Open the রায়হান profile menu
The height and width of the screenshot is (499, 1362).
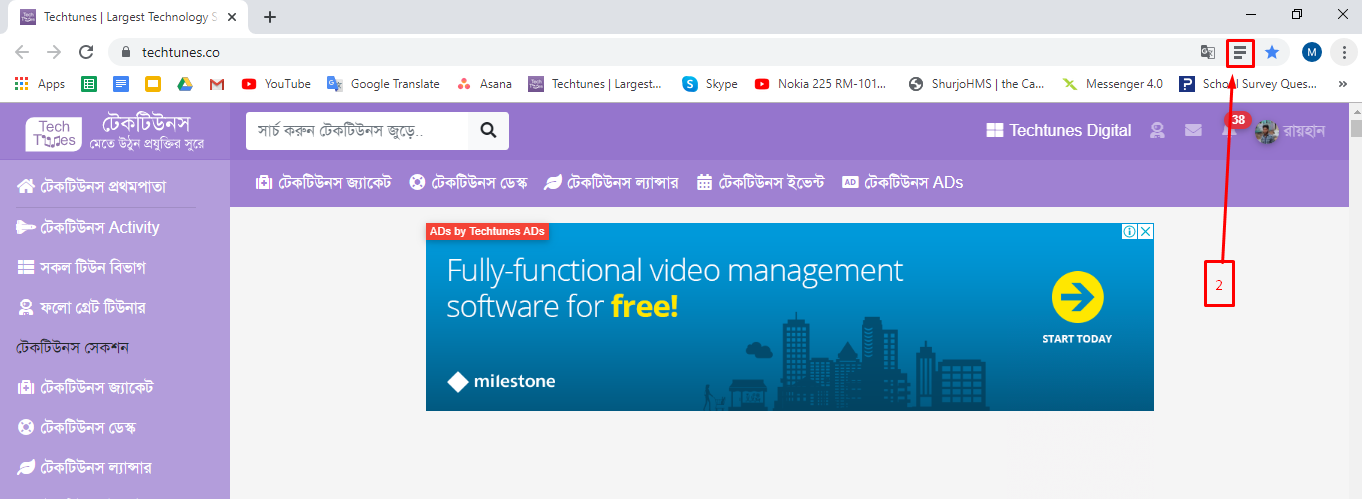[1291, 131]
